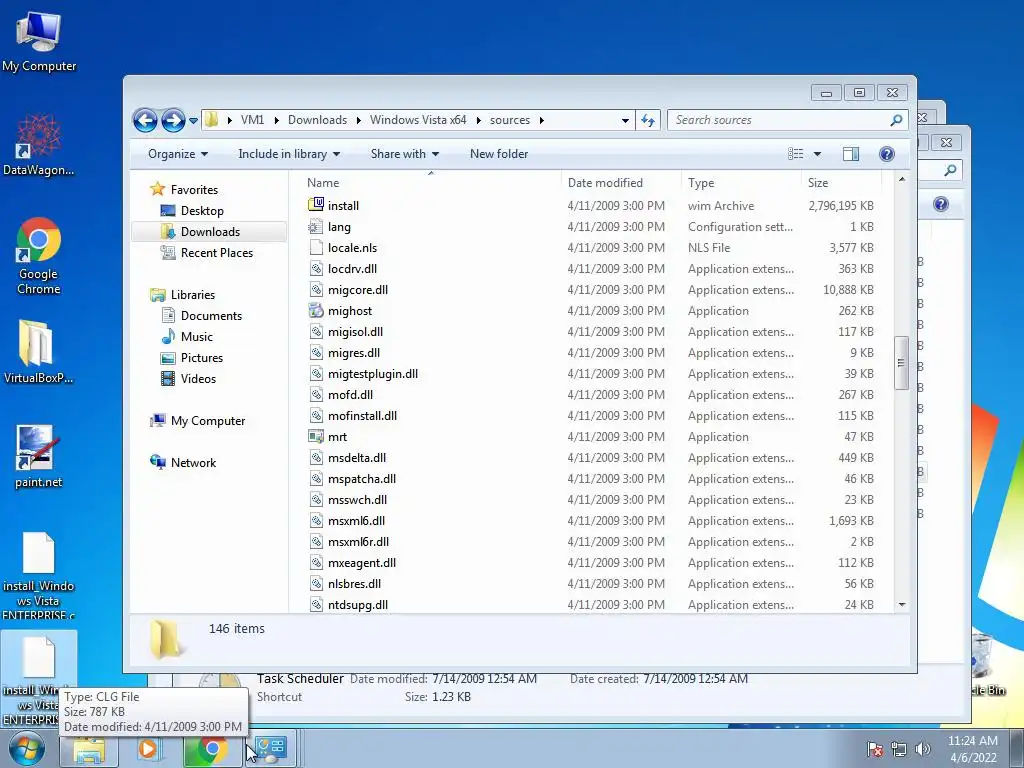Select the mrt application icon
Image resolution: width=1024 pixels, height=768 pixels.
316,436
